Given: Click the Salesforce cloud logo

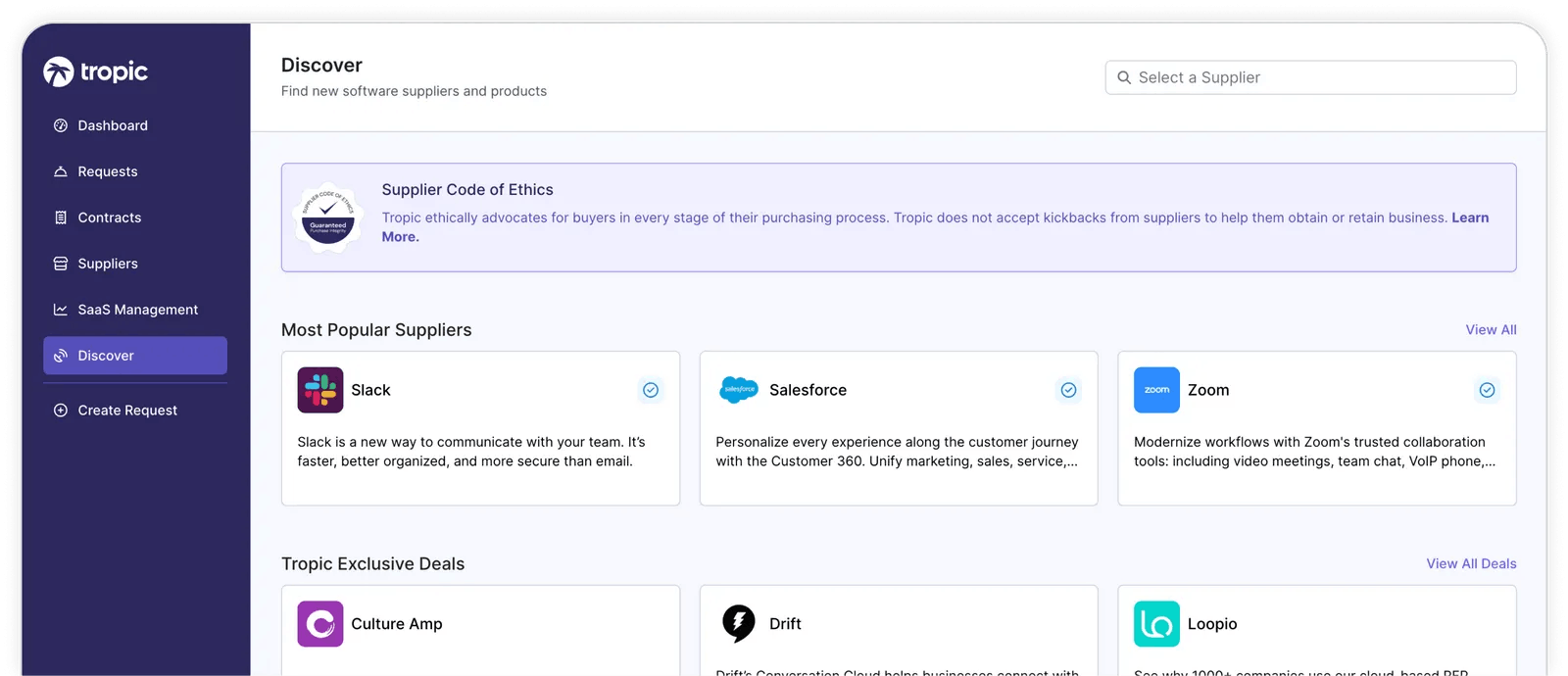Looking at the screenshot, I should click(739, 390).
